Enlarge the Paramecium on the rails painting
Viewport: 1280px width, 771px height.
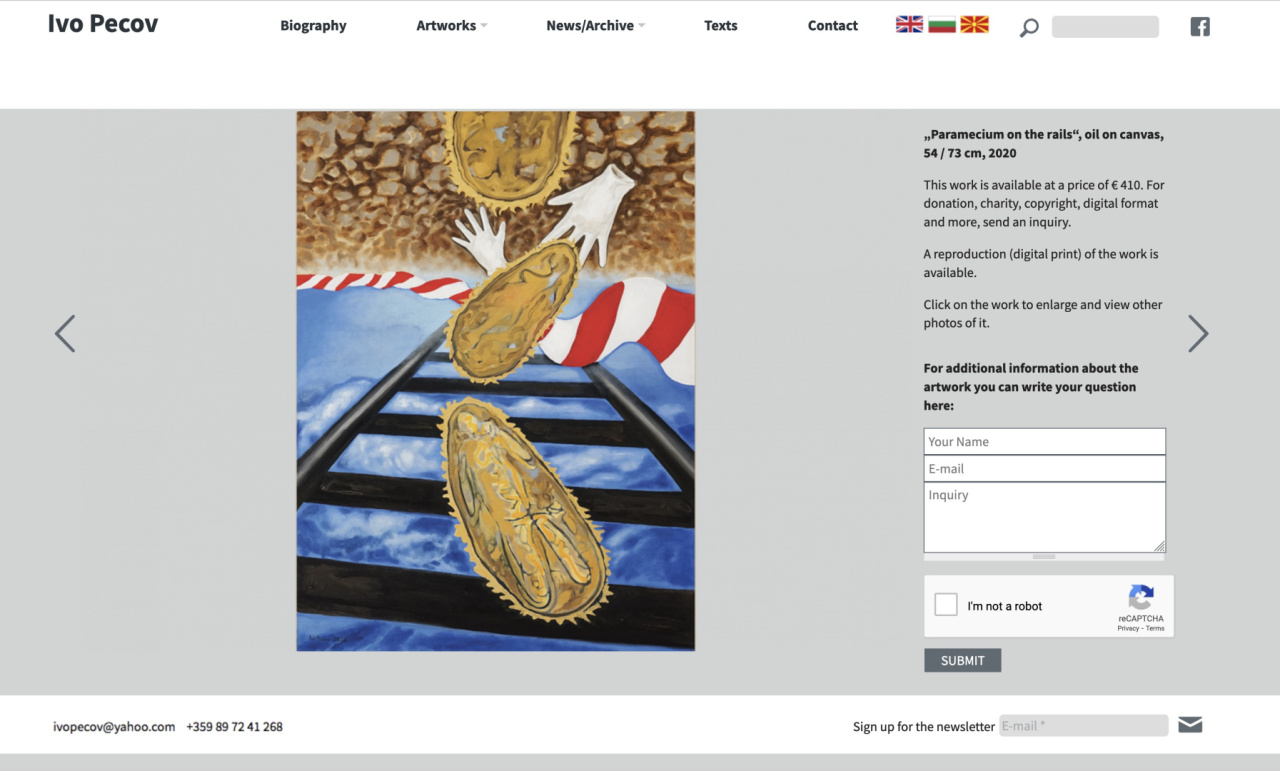495,381
